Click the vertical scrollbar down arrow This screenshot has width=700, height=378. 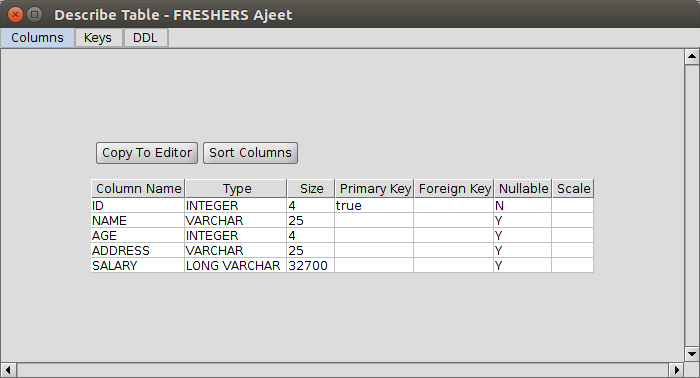[692, 354]
